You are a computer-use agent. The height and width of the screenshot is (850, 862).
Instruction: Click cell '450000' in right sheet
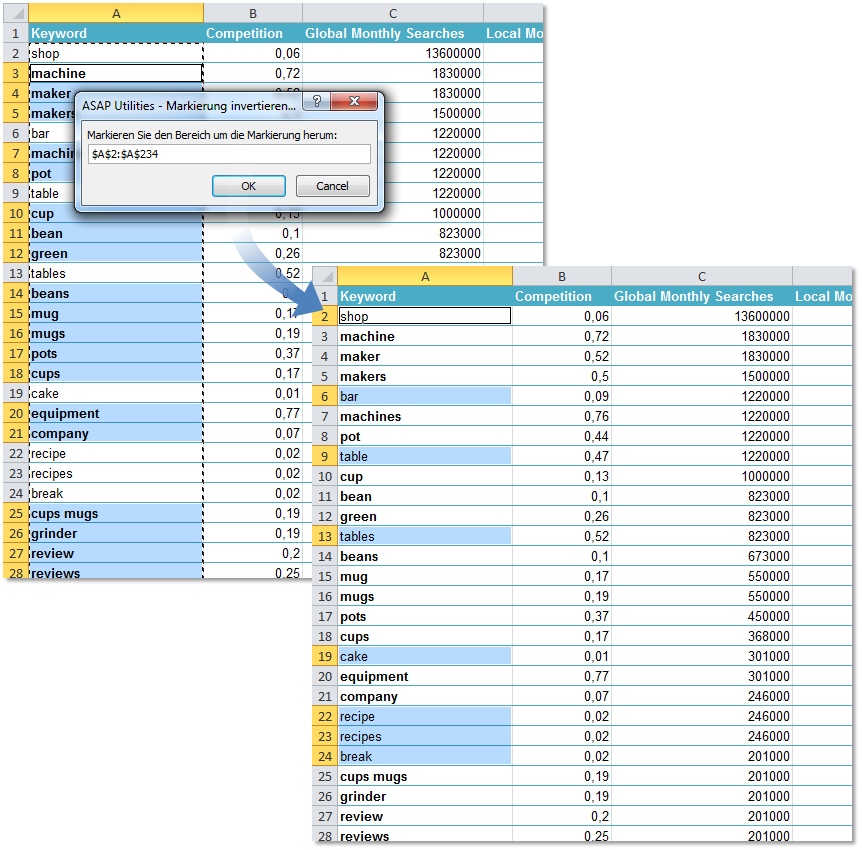coord(702,616)
